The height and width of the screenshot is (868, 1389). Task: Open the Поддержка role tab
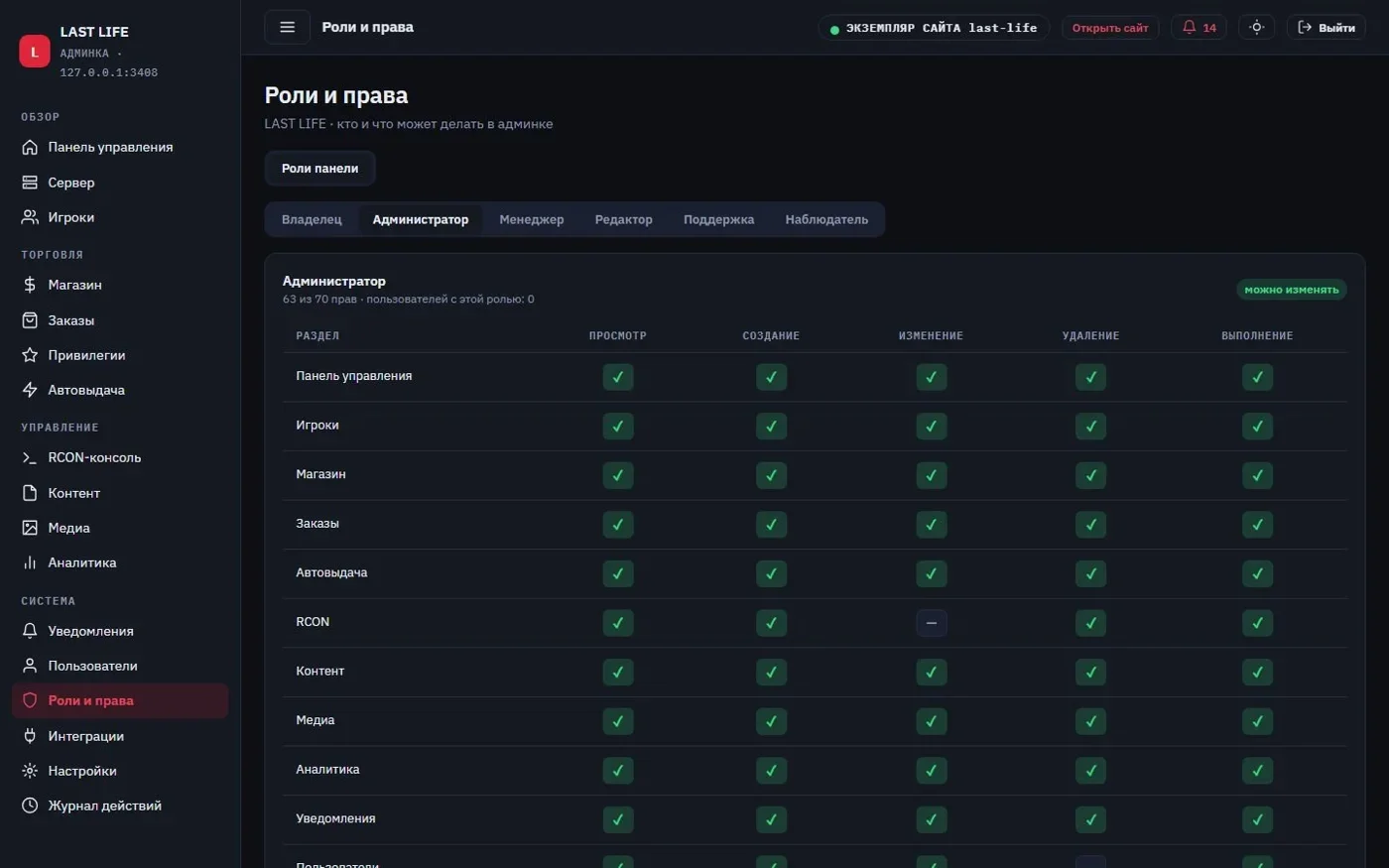[x=718, y=219]
